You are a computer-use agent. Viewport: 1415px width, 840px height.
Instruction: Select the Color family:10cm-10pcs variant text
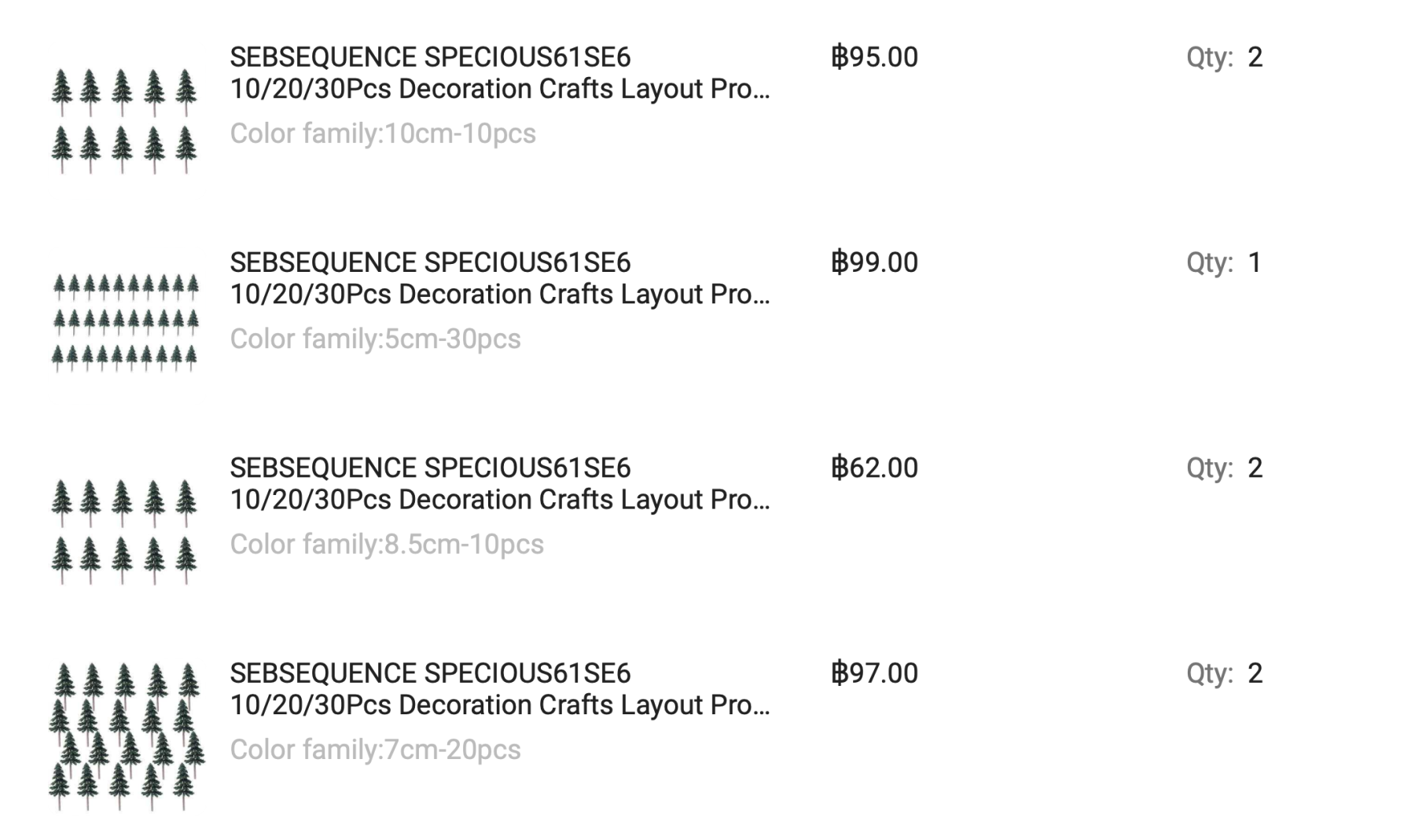(x=383, y=134)
